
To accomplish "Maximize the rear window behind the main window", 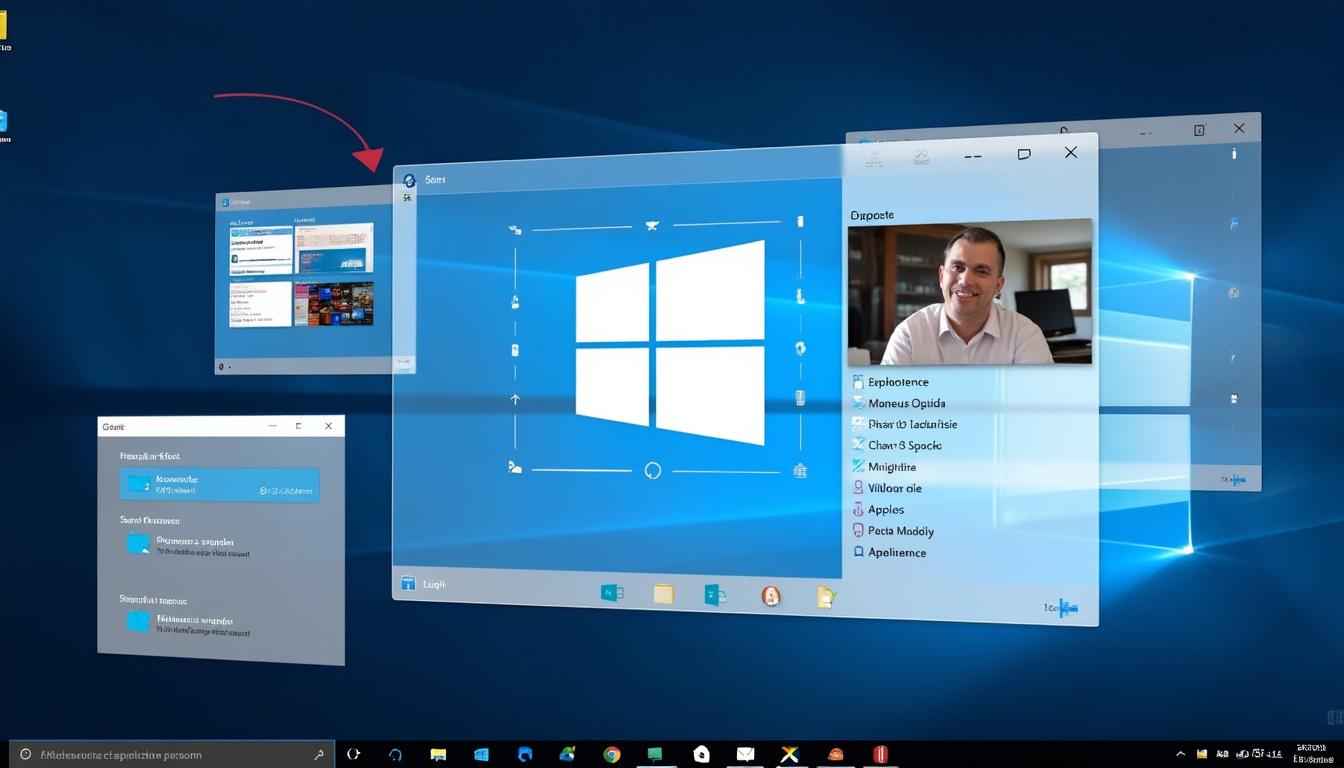I will (x=1199, y=130).
